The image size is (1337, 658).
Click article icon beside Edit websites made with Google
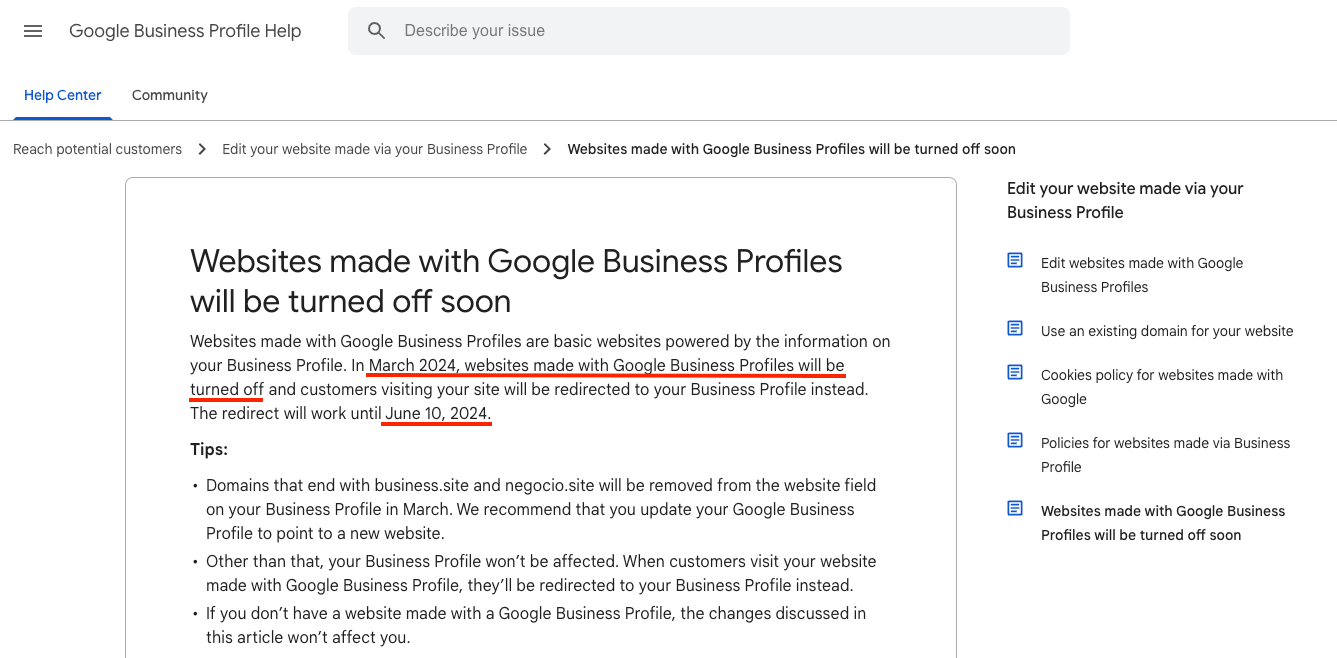tap(1015, 261)
